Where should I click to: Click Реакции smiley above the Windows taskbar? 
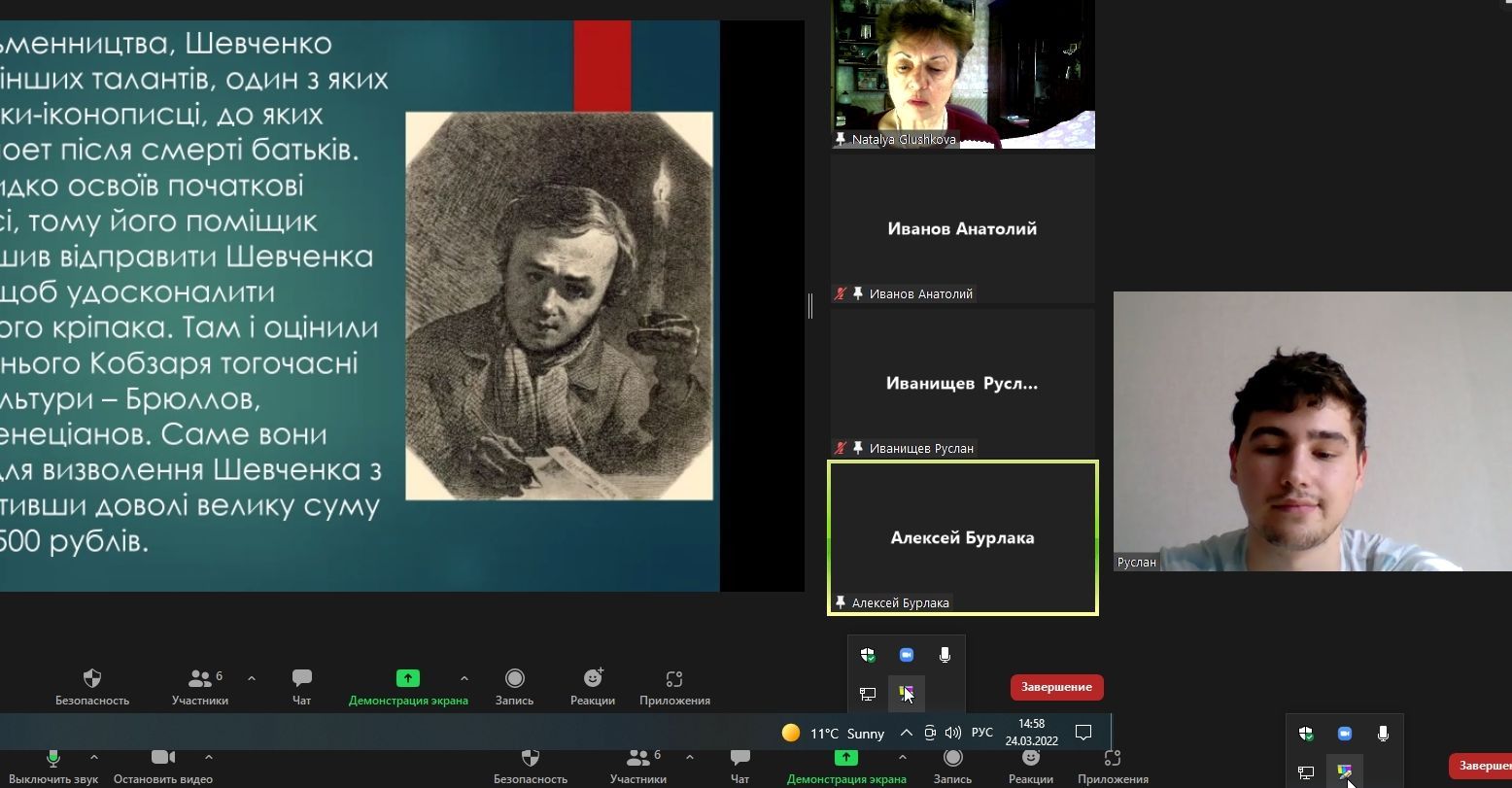(x=593, y=686)
